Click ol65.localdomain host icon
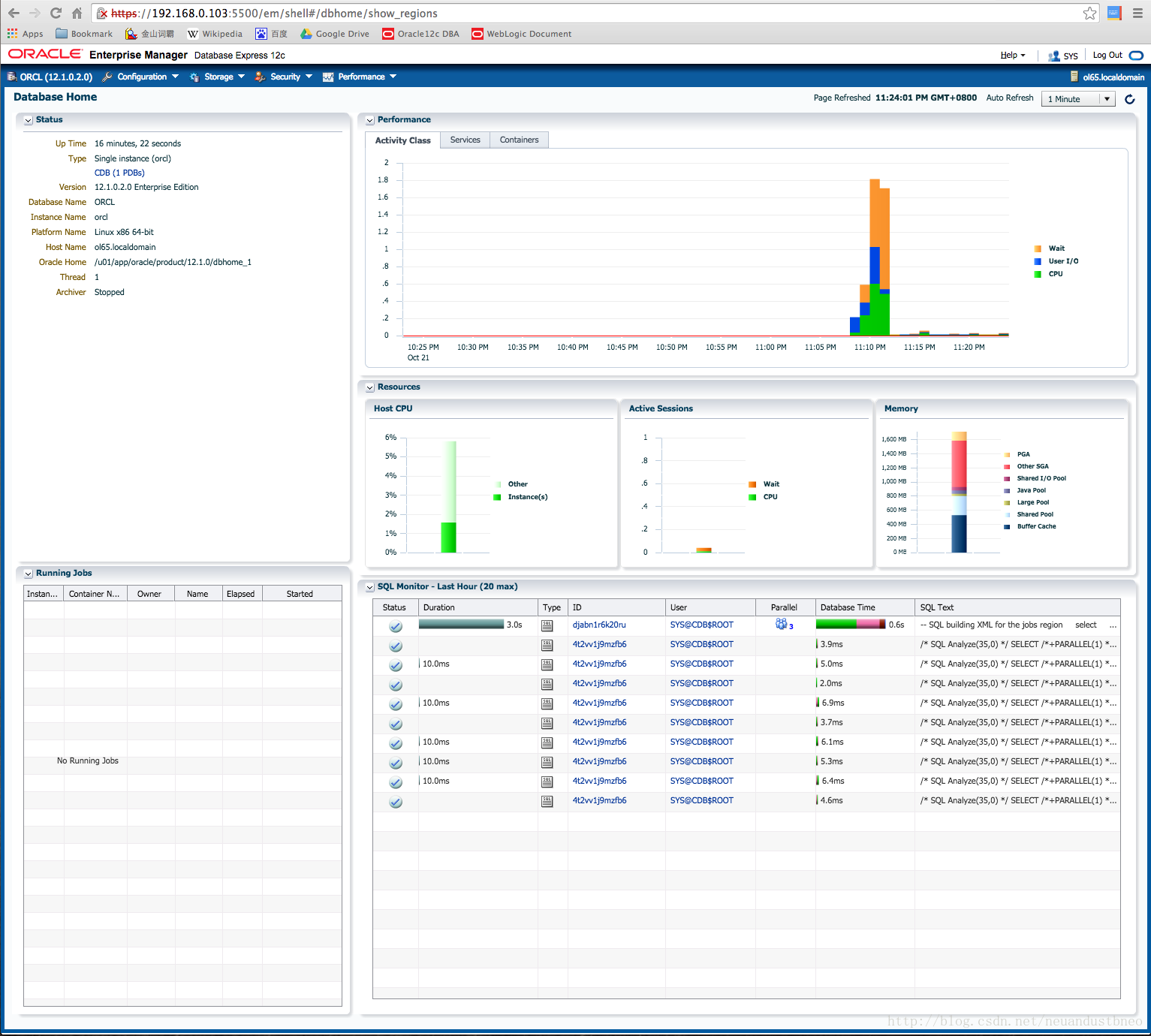The image size is (1151, 1036). click(x=1074, y=77)
